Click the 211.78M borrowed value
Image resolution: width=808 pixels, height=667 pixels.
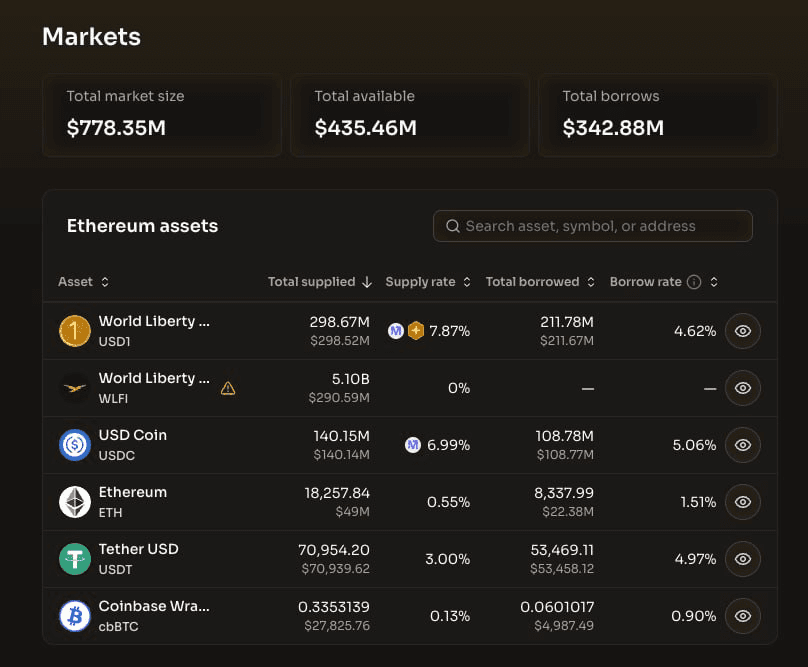(x=567, y=322)
